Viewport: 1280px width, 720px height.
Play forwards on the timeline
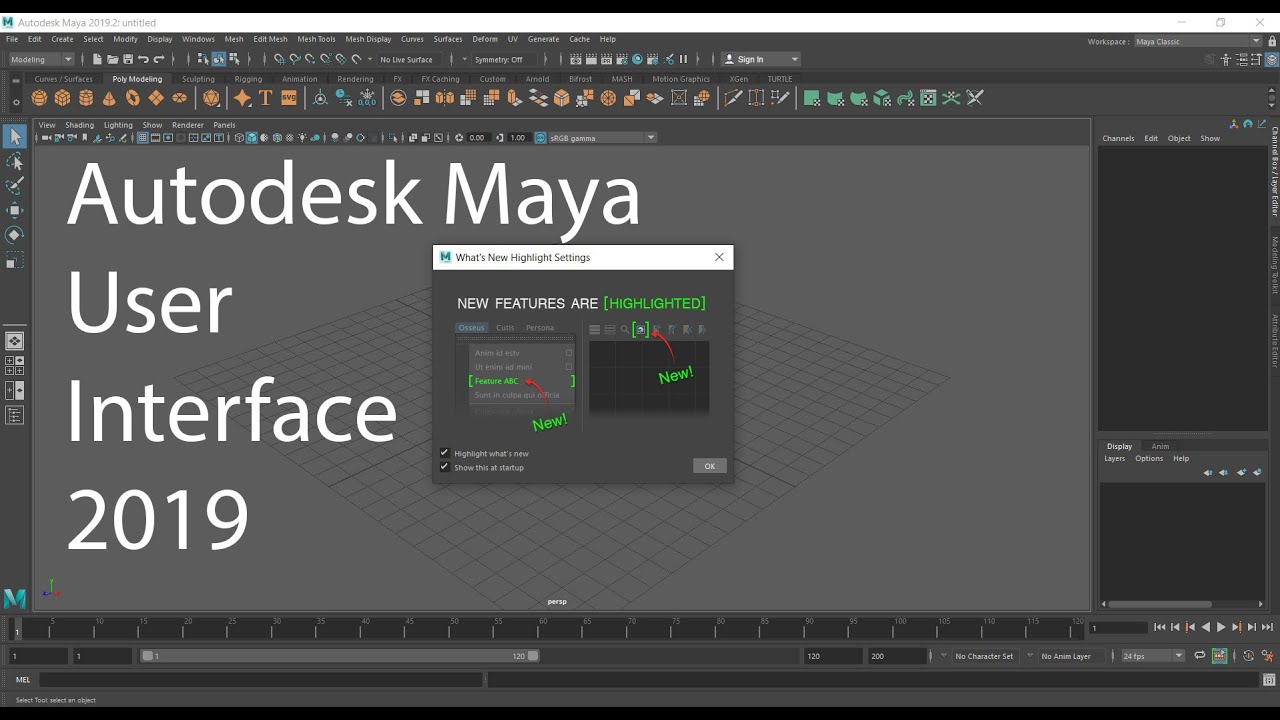[1221, 627]
